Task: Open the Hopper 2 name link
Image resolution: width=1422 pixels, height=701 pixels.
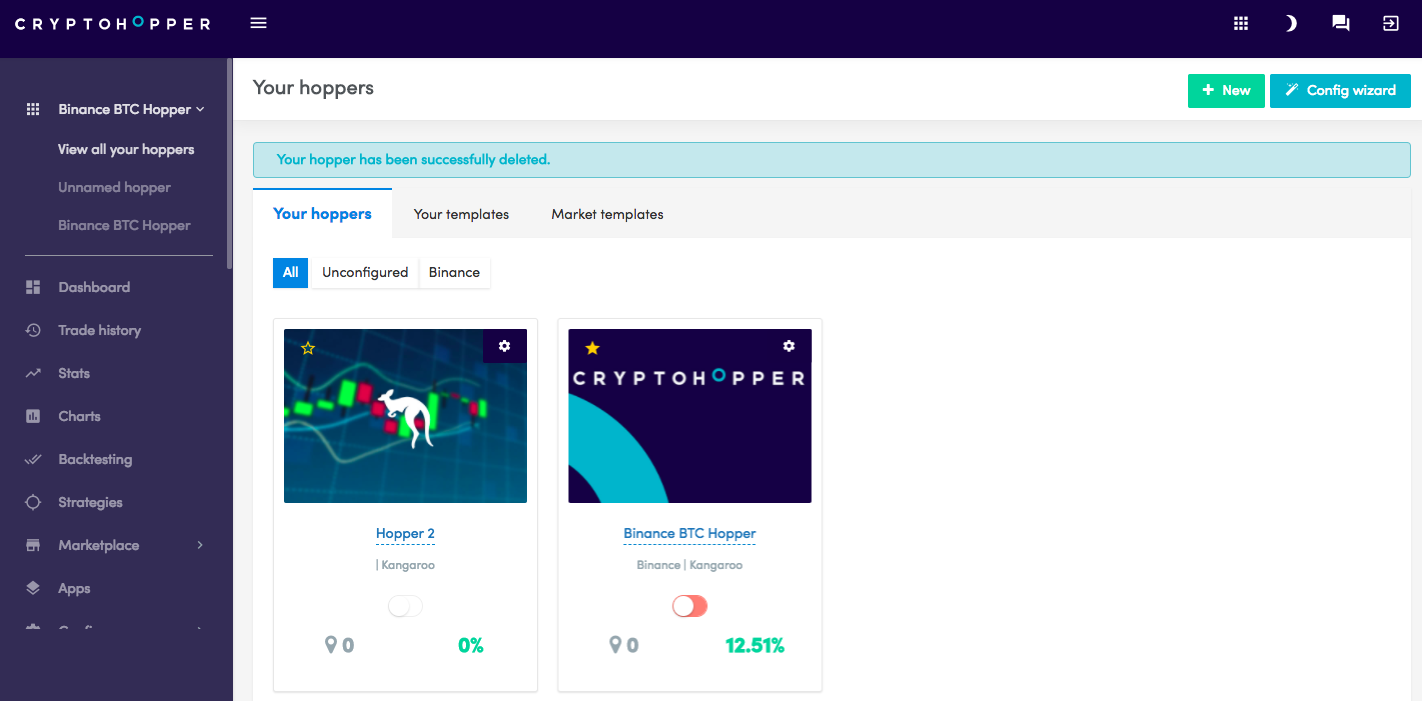Action: [405, 533]
